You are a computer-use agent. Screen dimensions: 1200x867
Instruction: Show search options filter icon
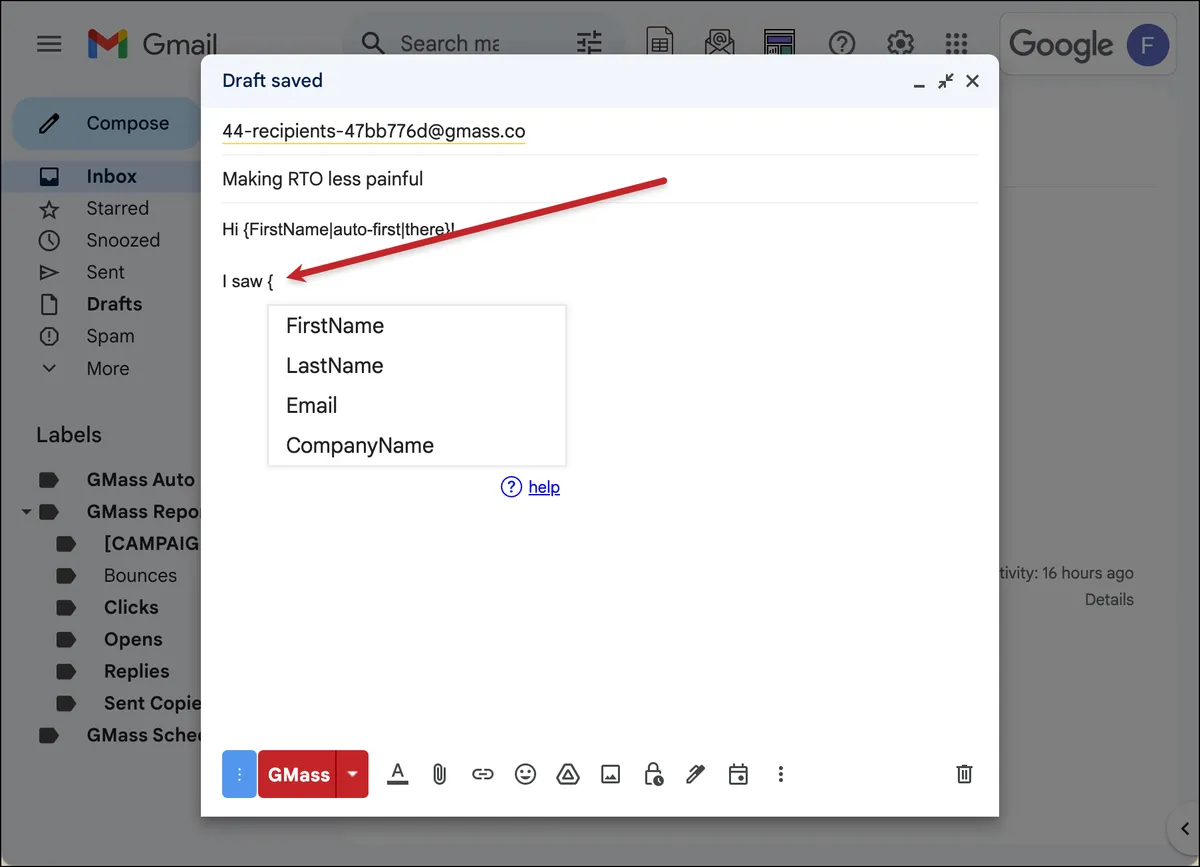pyautogui.click(x=589, y=43)
